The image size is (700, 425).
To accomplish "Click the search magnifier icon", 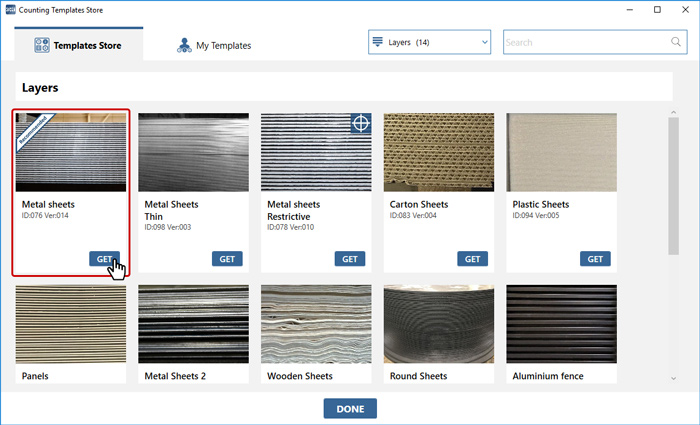I will [675, 42].
